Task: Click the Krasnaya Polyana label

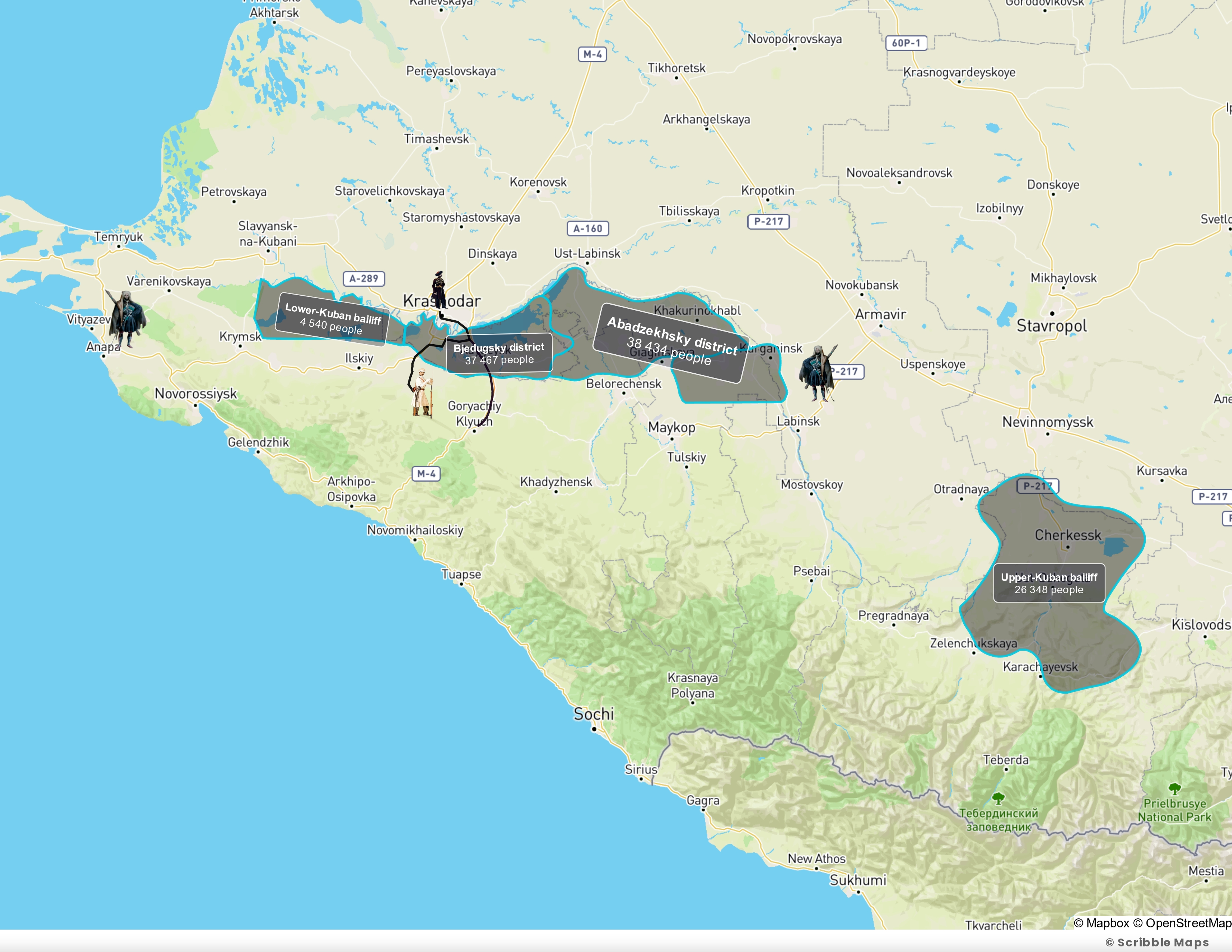Action: 693,685
